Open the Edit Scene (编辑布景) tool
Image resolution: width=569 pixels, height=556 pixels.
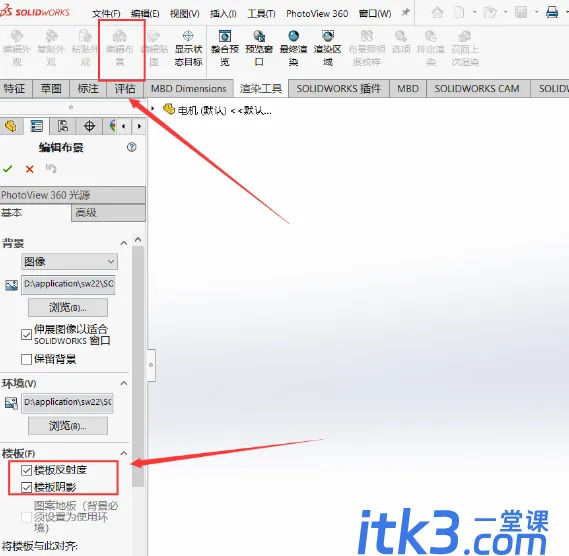120,48
